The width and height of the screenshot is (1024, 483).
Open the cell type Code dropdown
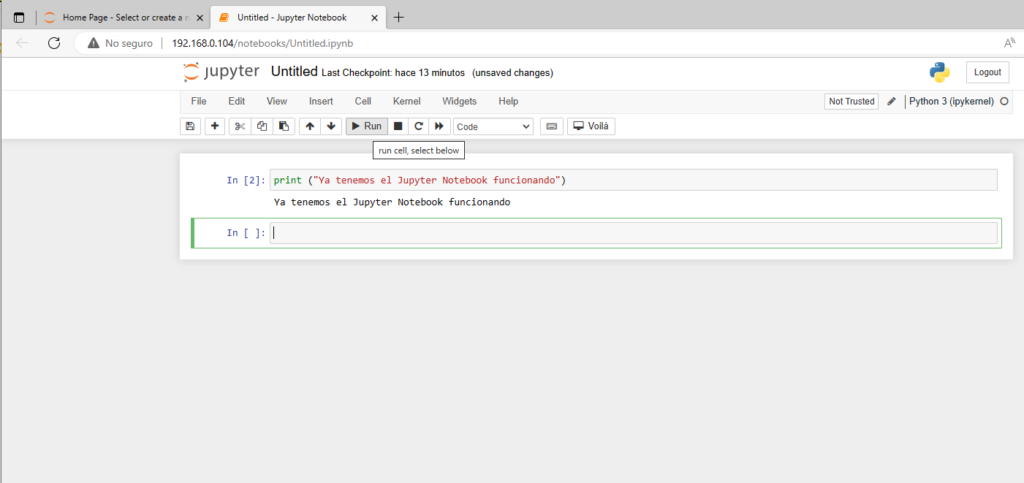pyautogui.click(x=493, y=127)
